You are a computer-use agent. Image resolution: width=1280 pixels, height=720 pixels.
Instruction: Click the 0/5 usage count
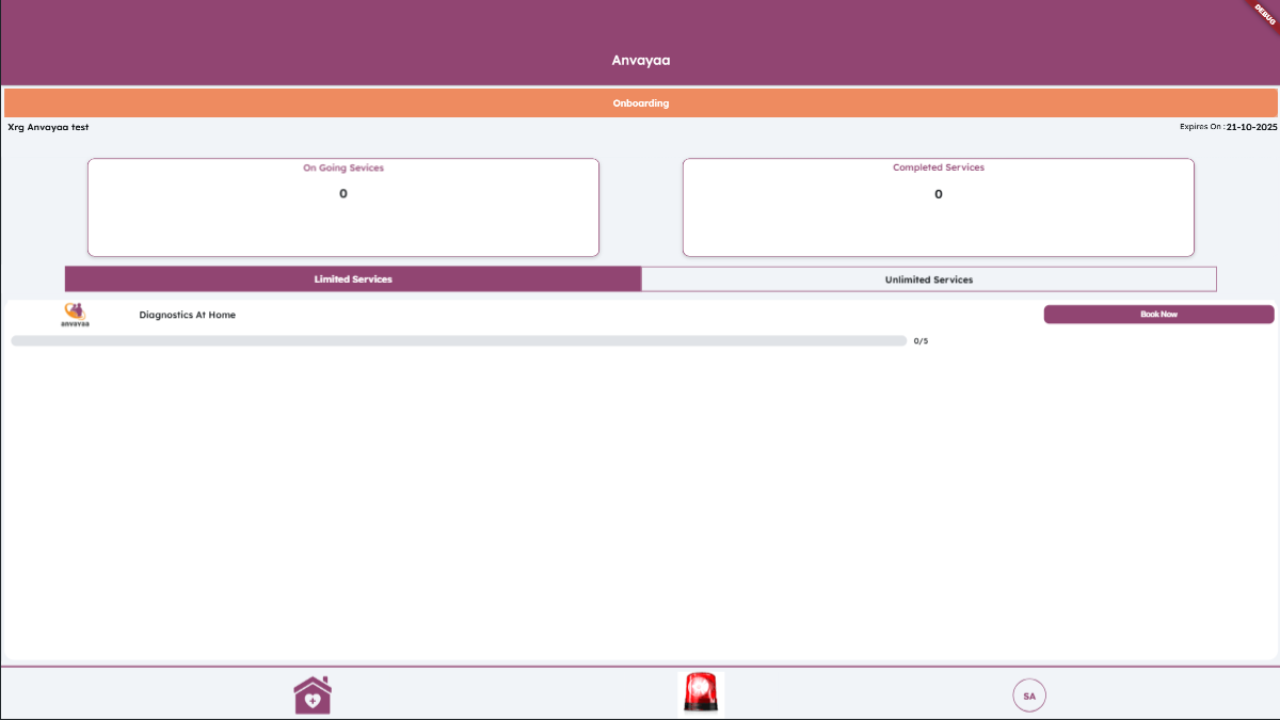pos(921,341)
